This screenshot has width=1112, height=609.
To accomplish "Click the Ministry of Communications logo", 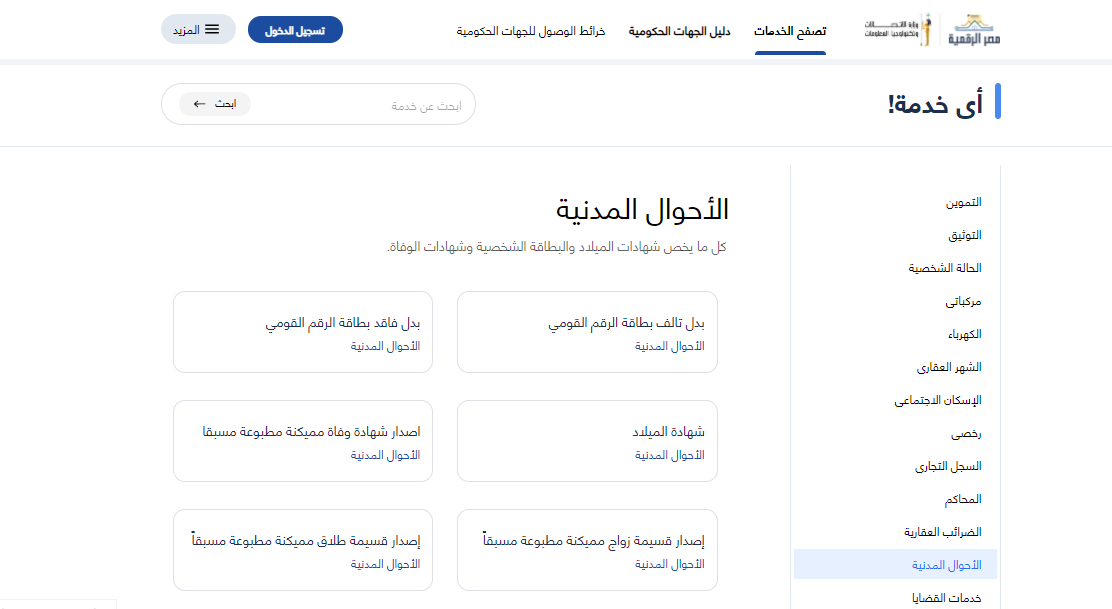I will pyautogui.click(x=897, y=30).
